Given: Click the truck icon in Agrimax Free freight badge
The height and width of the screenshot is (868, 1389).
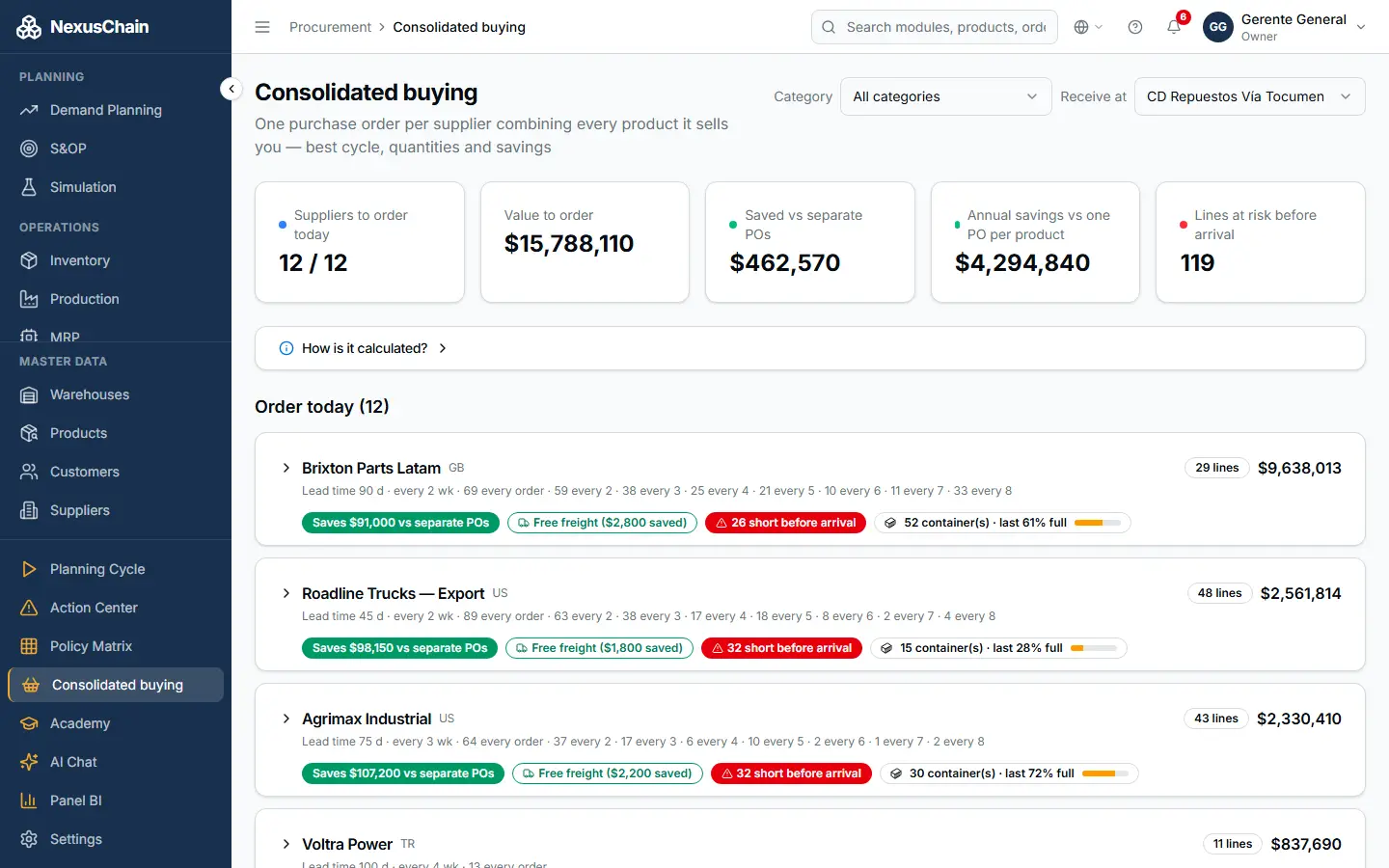Looking at the screenshot, I should point(529,773).
